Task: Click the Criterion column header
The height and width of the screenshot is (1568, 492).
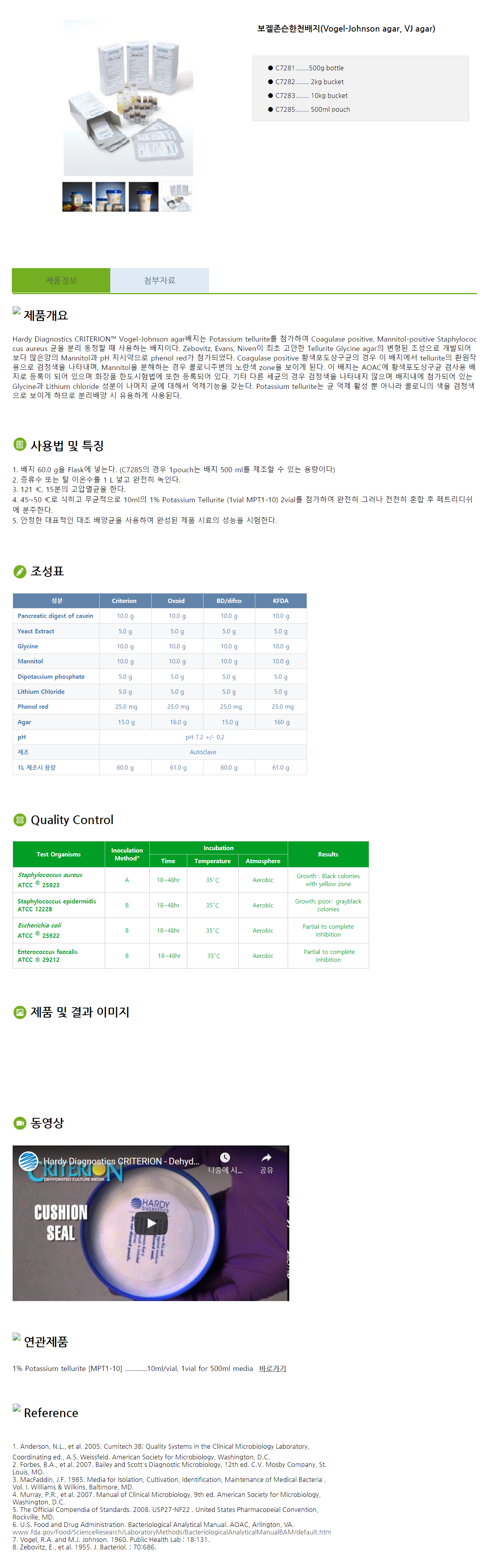Action: click(124, 600)
